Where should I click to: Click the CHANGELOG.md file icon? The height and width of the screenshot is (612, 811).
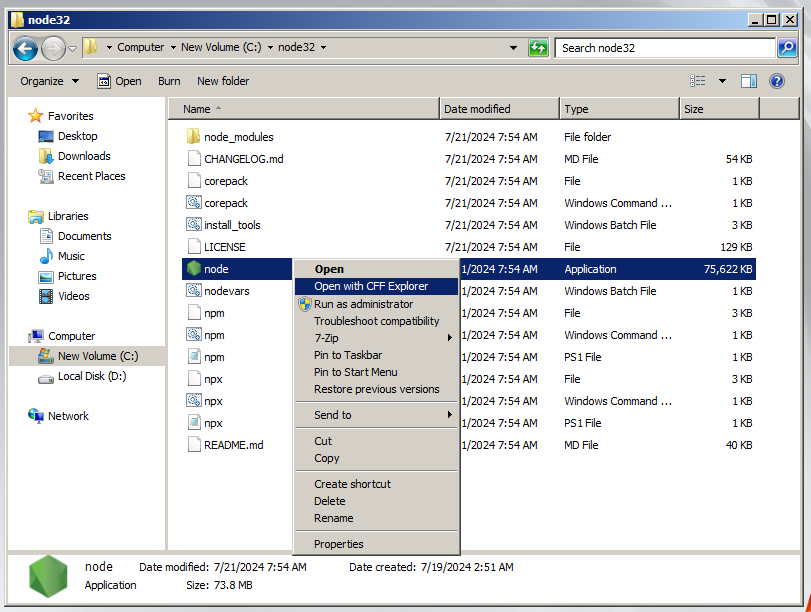click(193, 158)
